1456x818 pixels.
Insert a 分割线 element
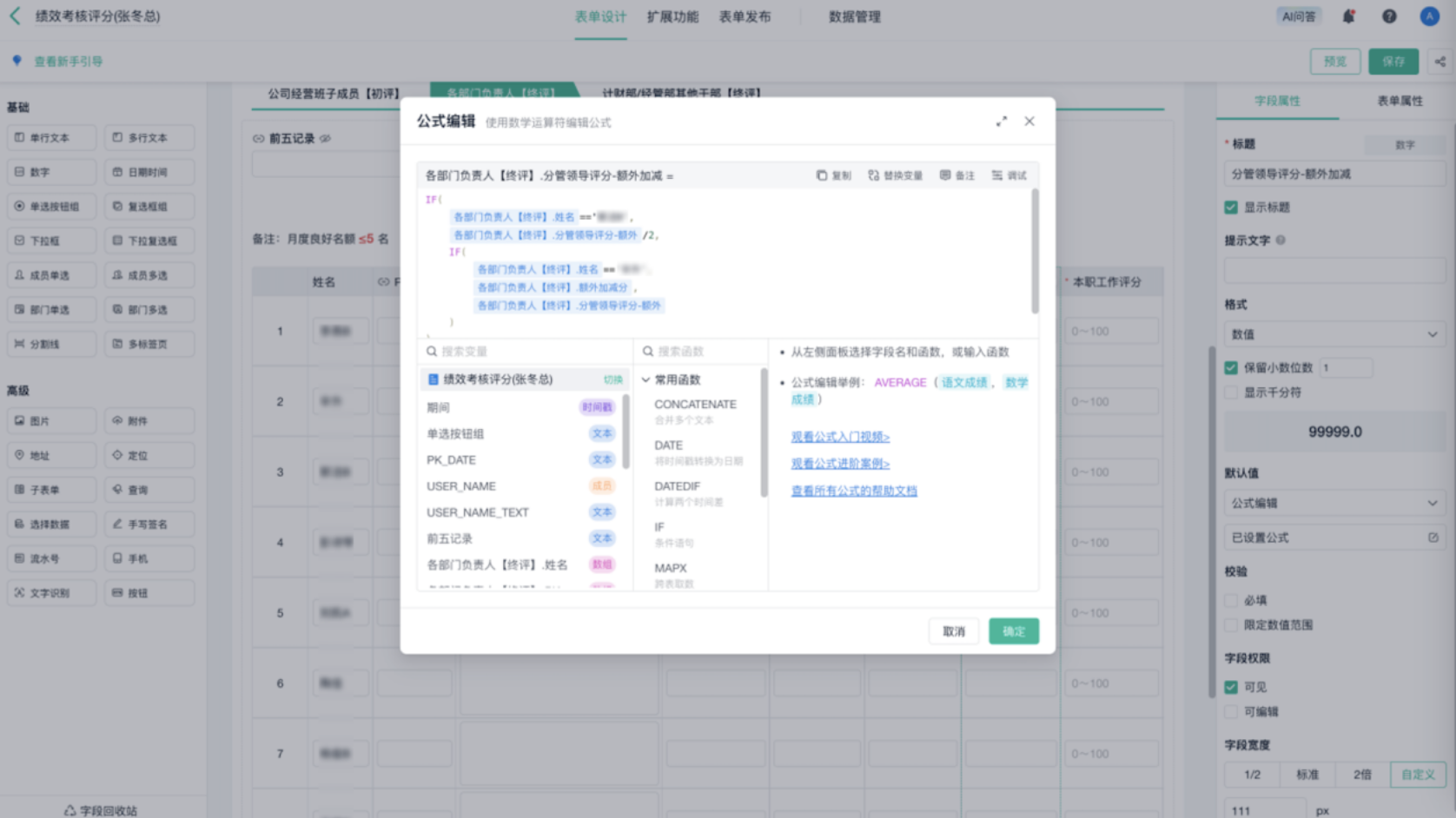tap(51, 344)
